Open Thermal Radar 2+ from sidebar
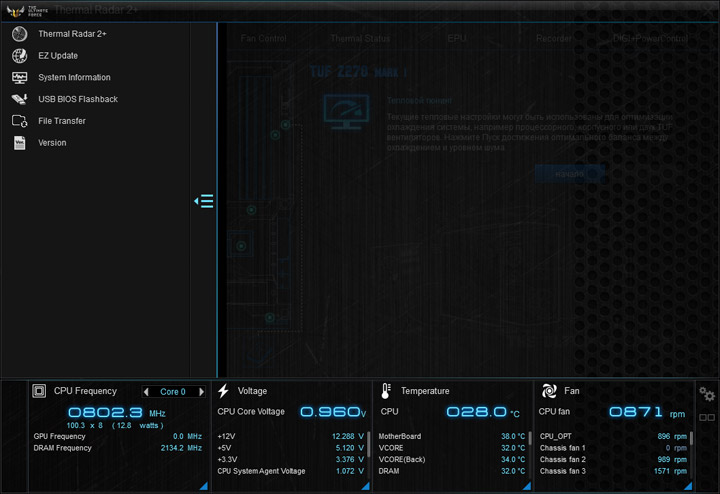The width and height of the screenshot is (720, 494). click(x=72, y=34)
